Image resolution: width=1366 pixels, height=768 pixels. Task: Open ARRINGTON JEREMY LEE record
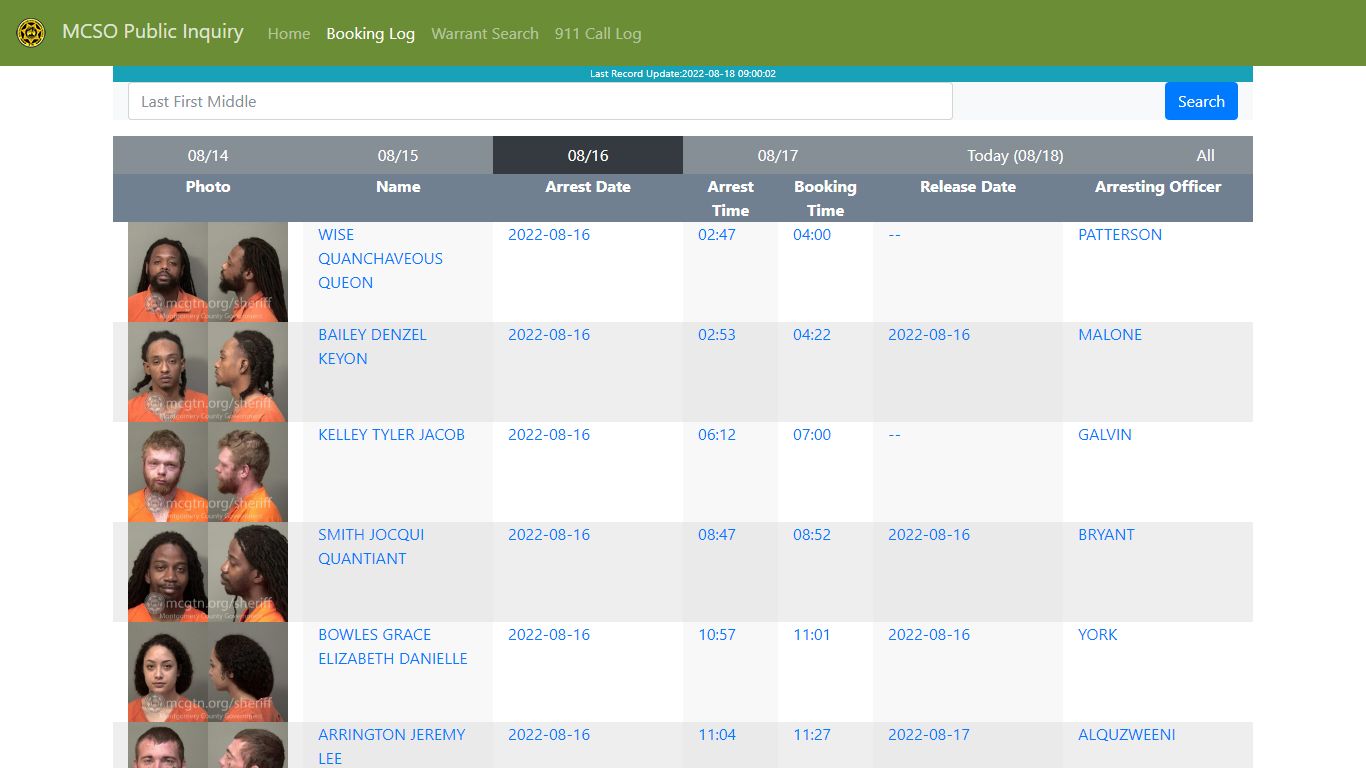tap(392, 746)
